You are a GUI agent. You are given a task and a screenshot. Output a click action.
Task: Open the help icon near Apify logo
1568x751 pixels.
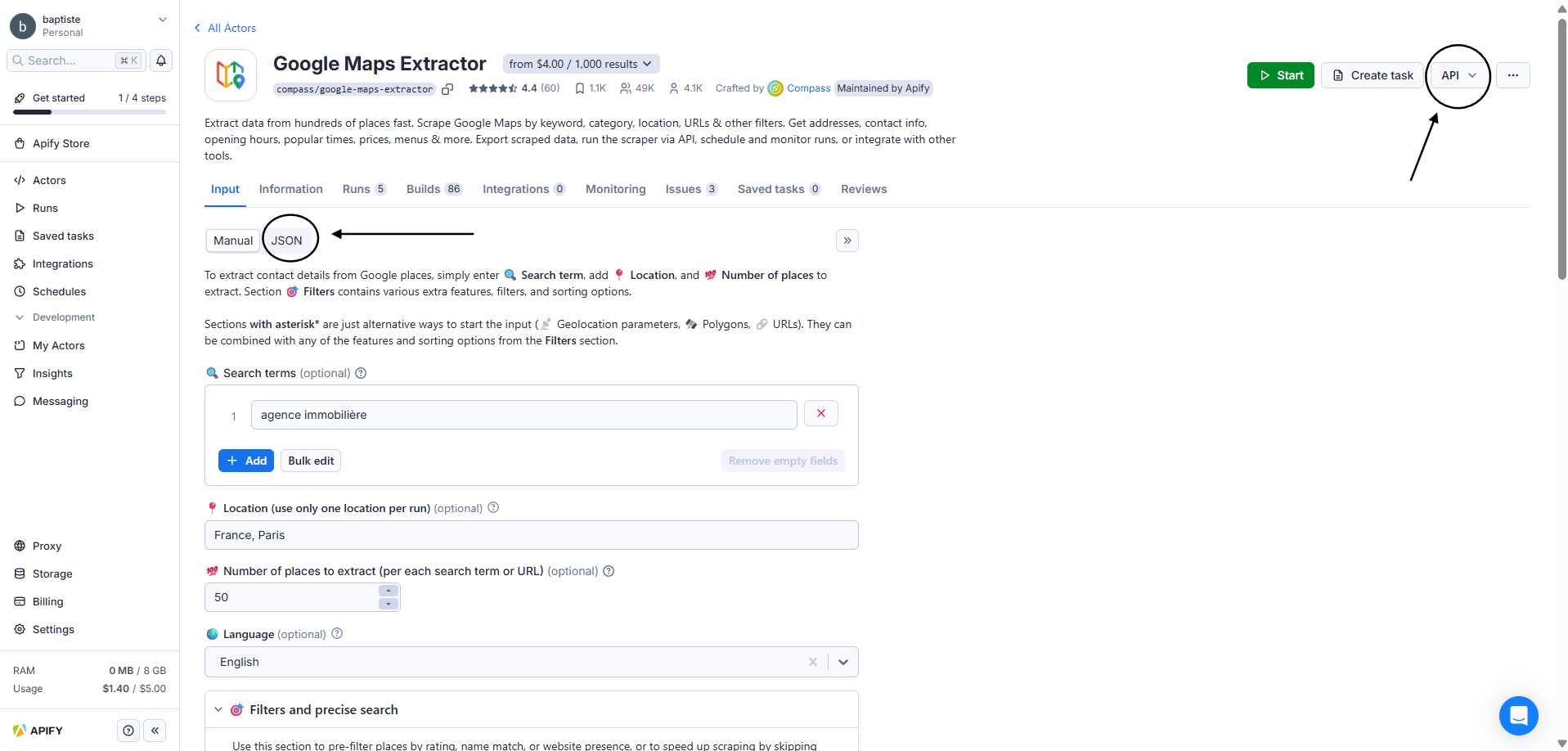(x=128, y=731)
